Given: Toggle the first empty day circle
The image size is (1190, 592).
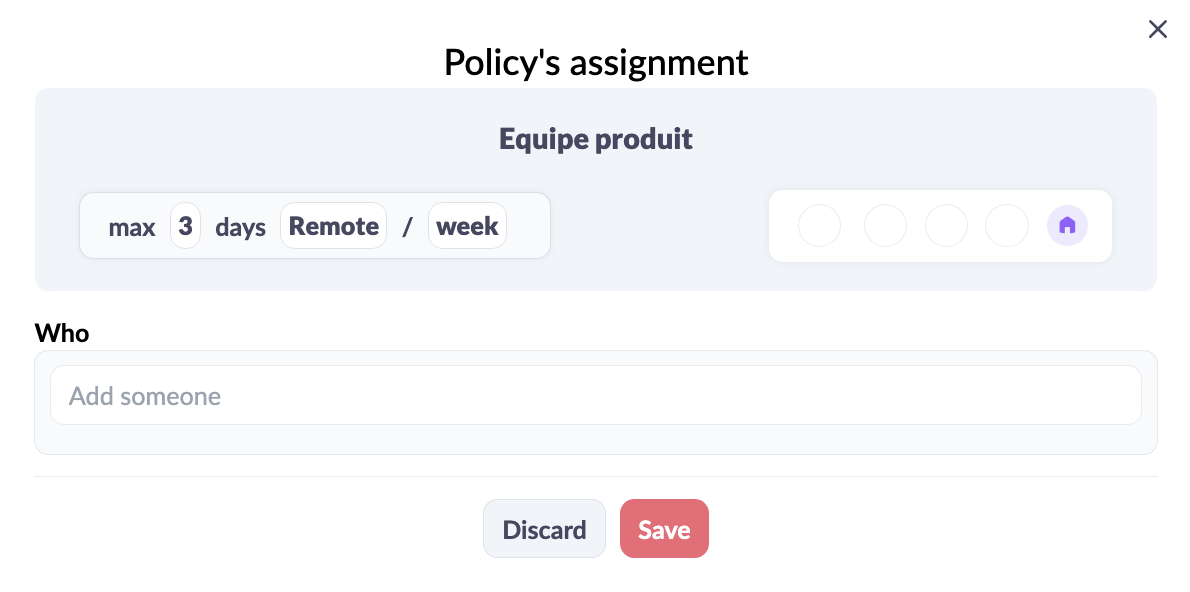Looking at the screenshot, I should tap(820, 226).
